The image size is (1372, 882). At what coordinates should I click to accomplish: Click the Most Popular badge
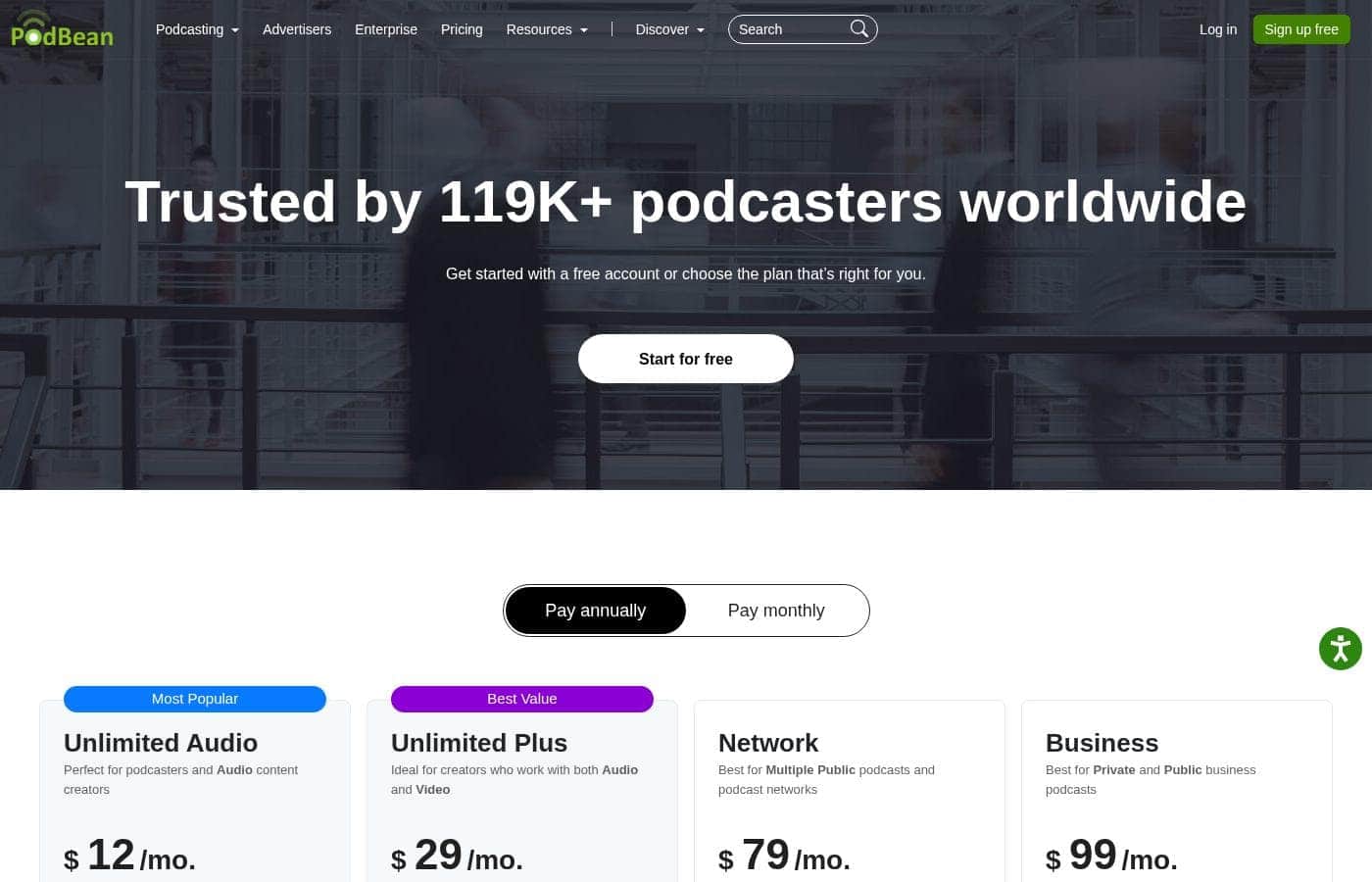pos(195,699)
